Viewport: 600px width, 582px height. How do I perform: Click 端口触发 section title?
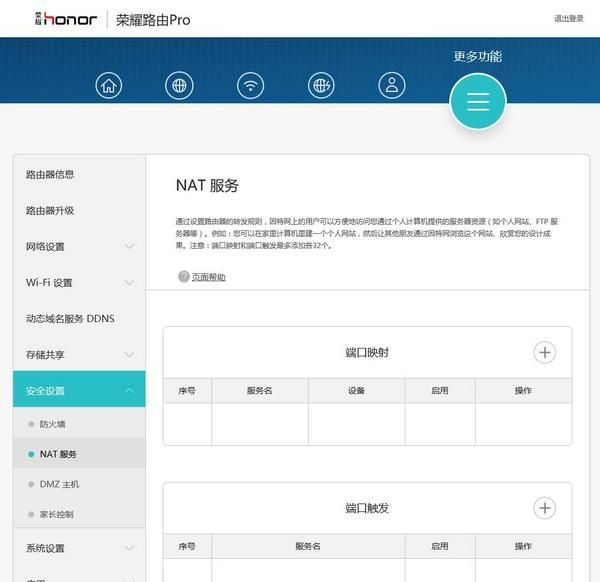pyautogui.click(x=367, y=508)
